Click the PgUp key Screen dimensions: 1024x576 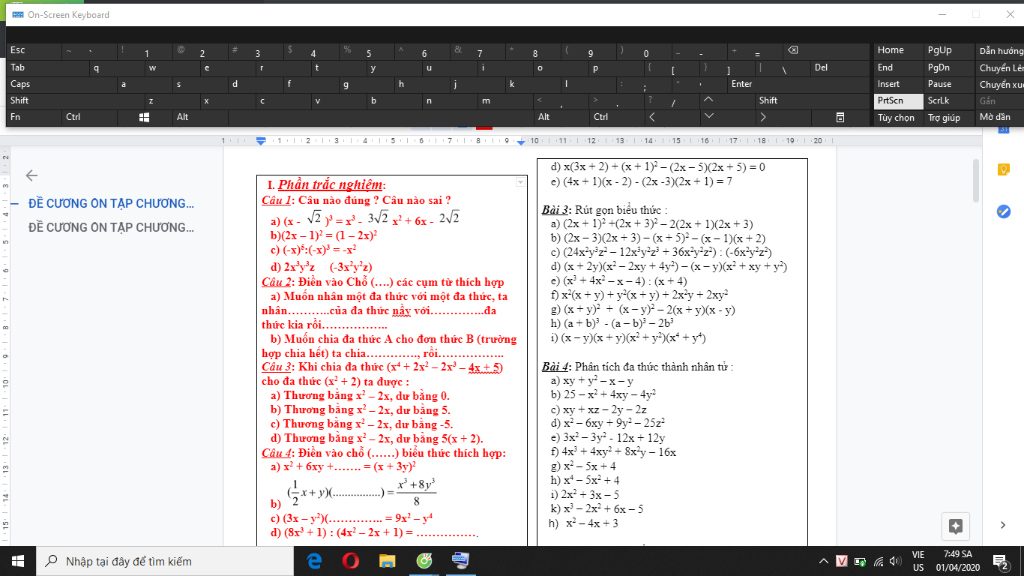point(948,51)
